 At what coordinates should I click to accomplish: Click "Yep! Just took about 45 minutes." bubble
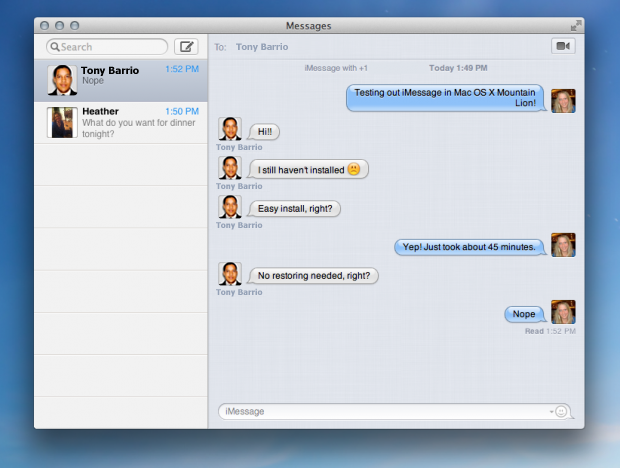(x=470, y=247)
